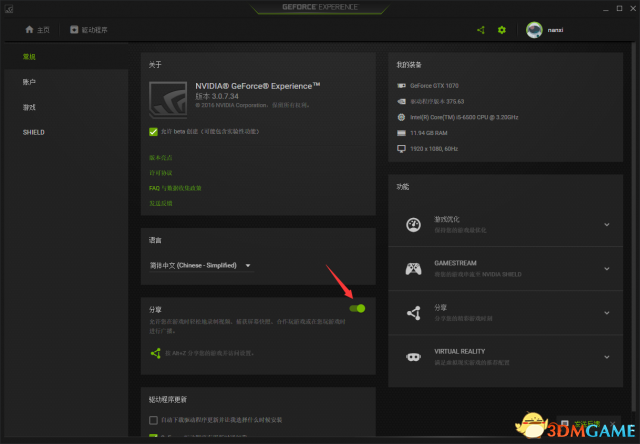Click the driver version 375.63 text
Viewport: 640px width, 444px height.
437,101
